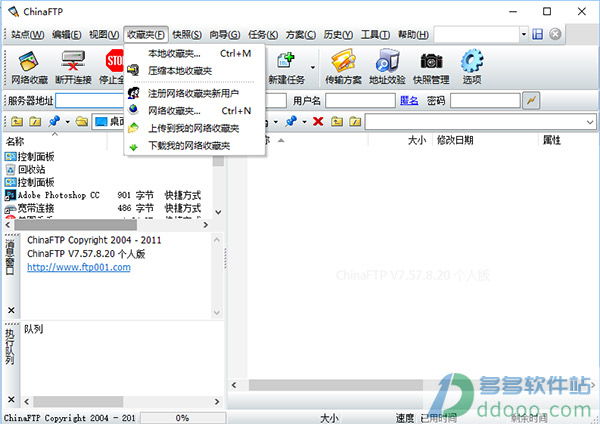Choose 本地收藏夹... from the menu

[x=194, y=54]
